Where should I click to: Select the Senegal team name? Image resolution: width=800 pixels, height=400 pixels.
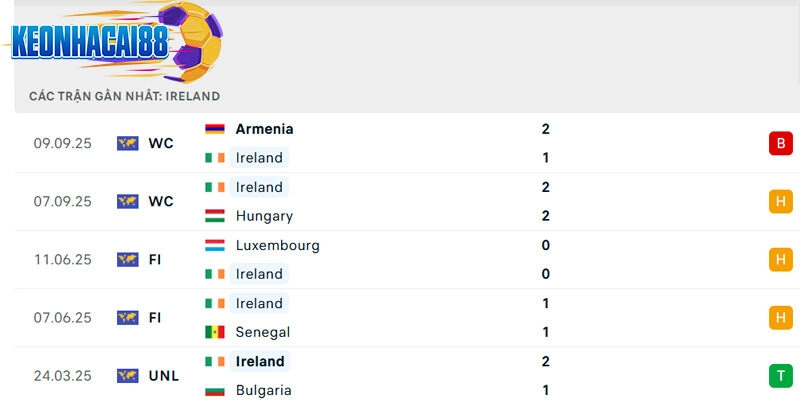click(x=262, y=332)
